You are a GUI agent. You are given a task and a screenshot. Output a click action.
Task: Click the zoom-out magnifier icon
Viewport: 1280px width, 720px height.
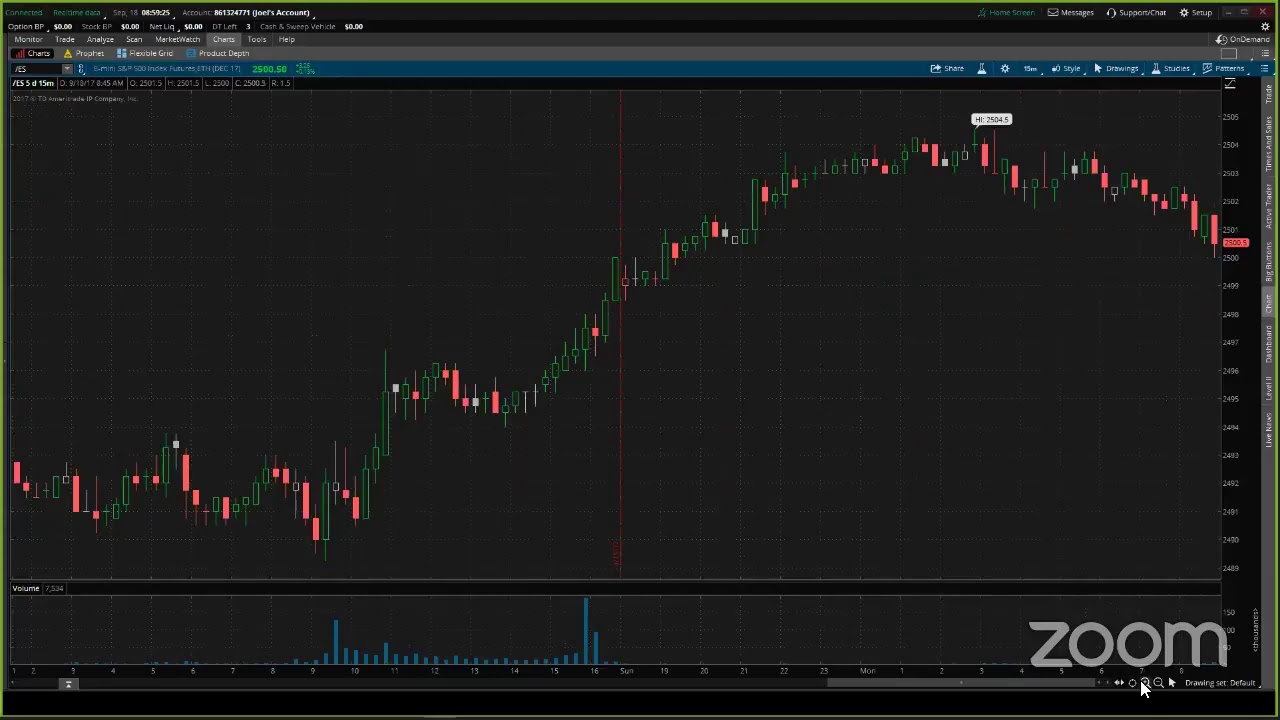click(1158, 683)
